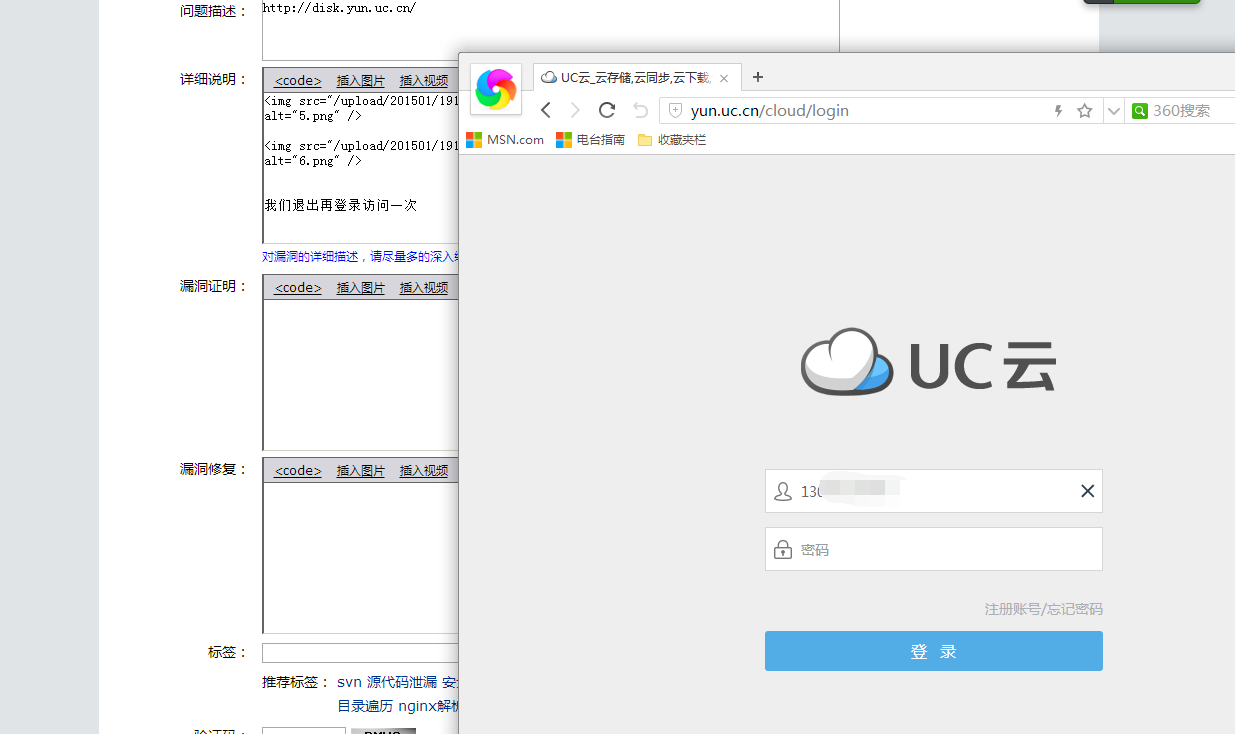Click the 360 browser logo
1235x734 pixels.
click(x=496, y=89)
